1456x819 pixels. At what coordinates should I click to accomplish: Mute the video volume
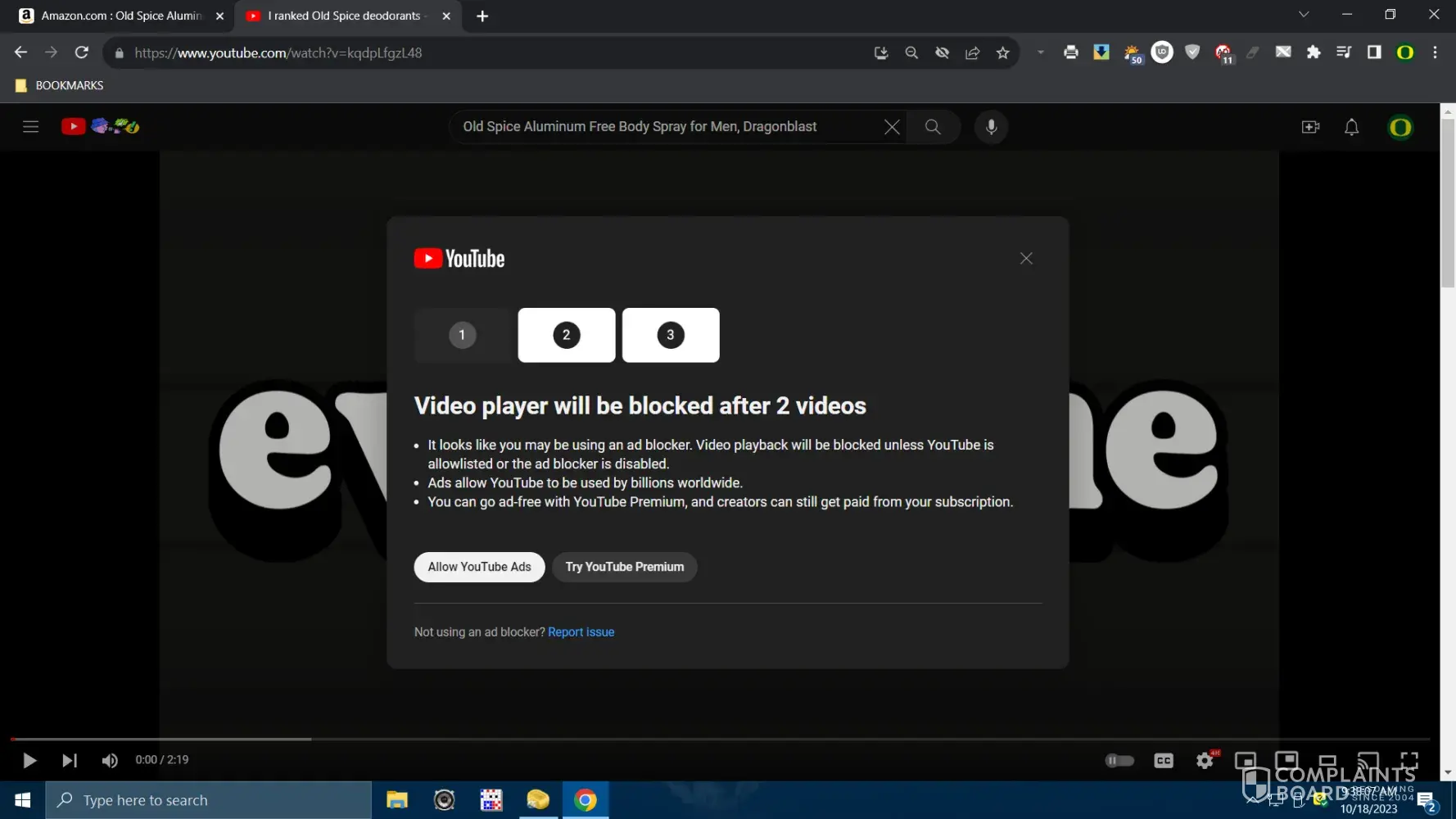(110, 761)
